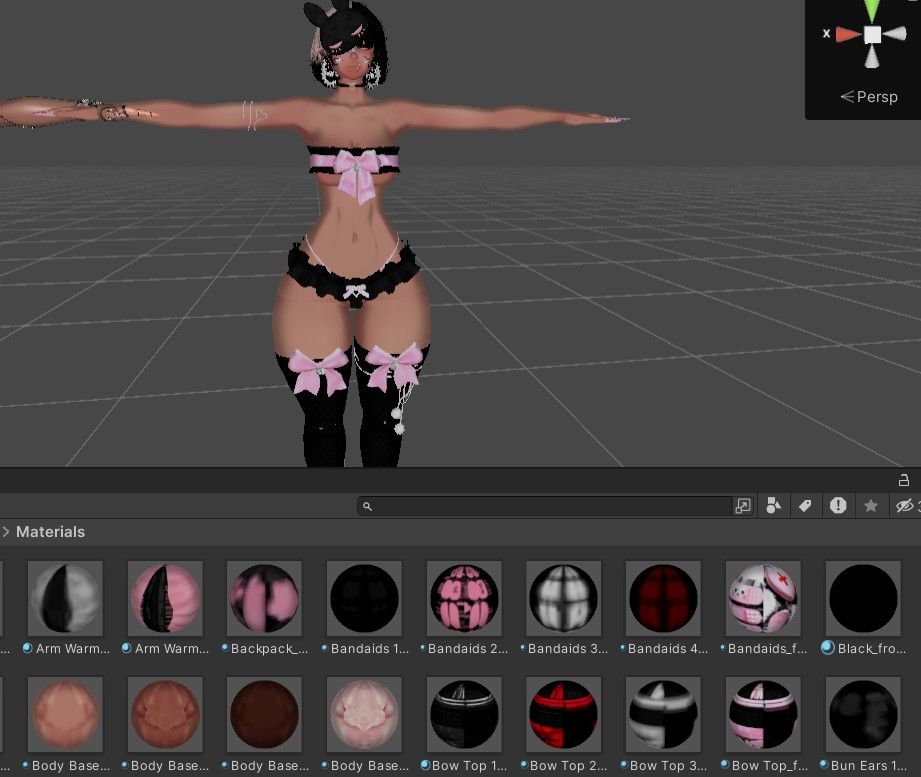This screenshot has height=777, width=921.
Task: Click the white center cube of orientation gizmo
Action: [x=872, y=35]
